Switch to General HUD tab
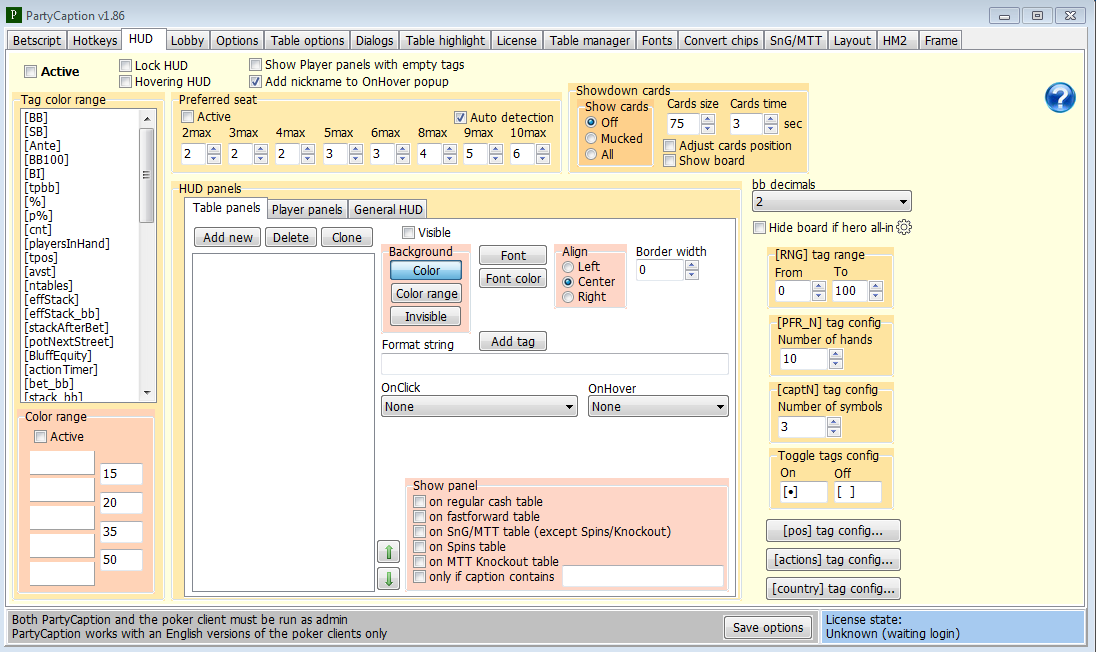 coord(388,210)
